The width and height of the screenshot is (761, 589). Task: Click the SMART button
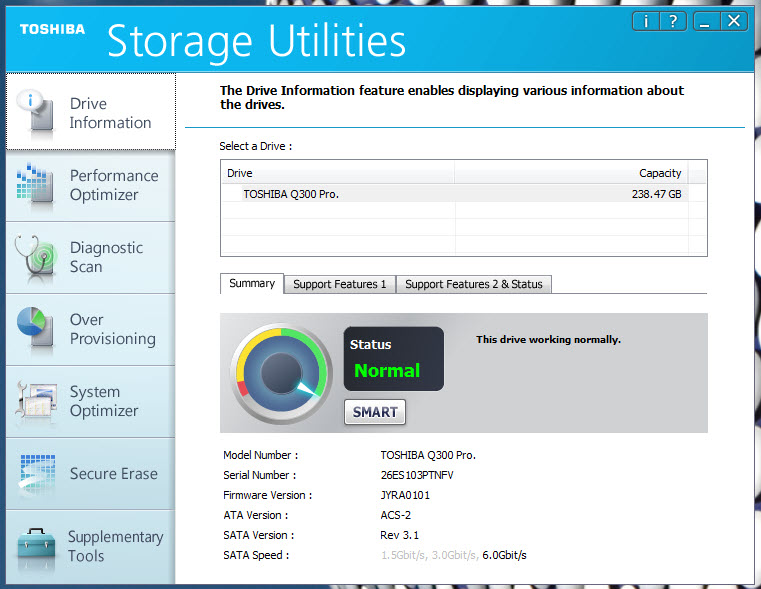(x=375, y=412)
